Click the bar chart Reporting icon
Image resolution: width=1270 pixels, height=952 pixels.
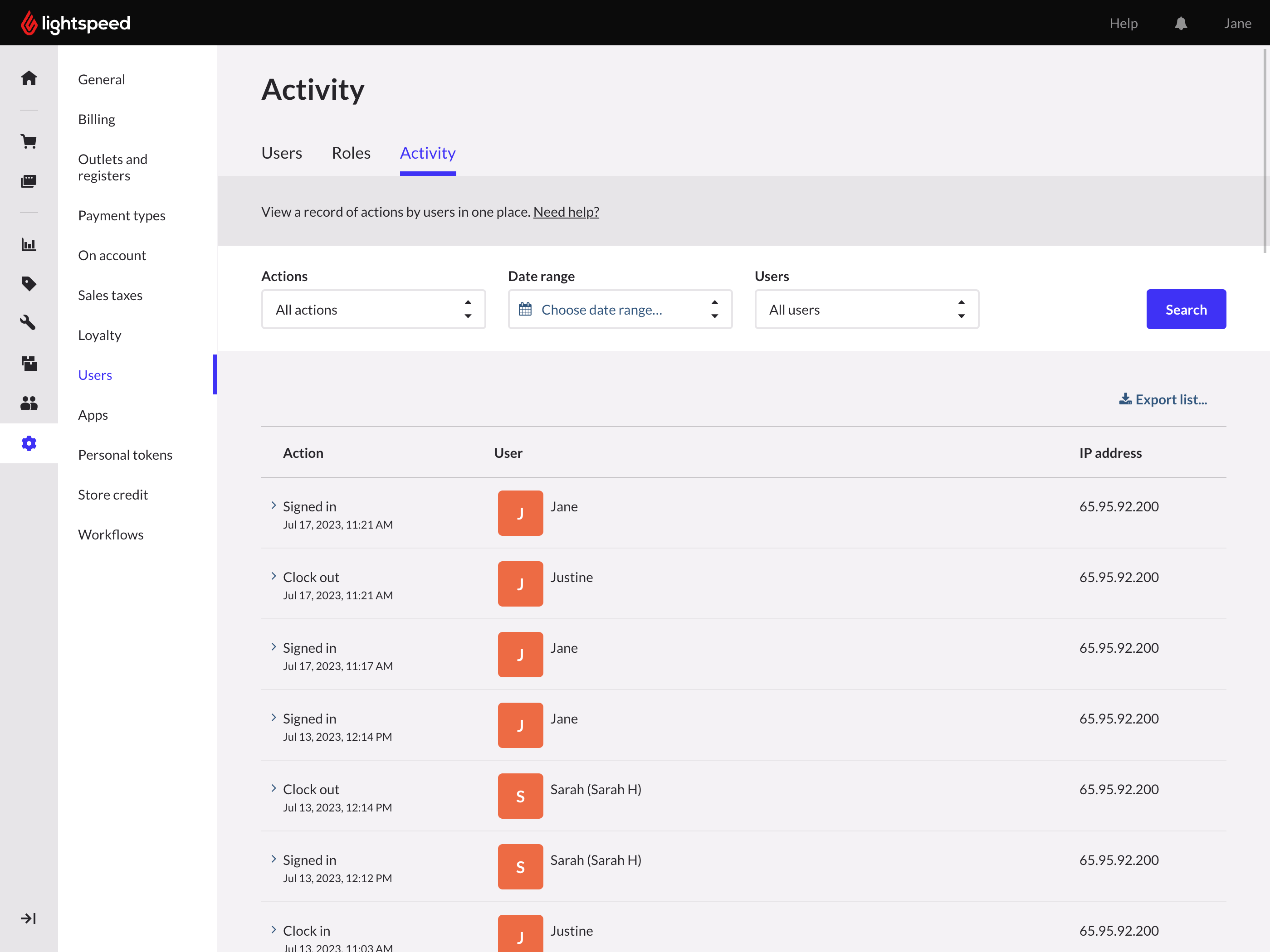[29, 244]
